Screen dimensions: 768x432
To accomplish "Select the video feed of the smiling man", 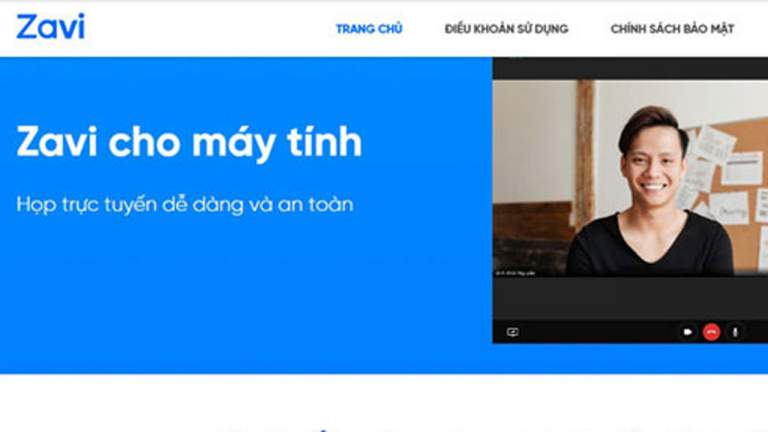I will (x=630, y=178).
